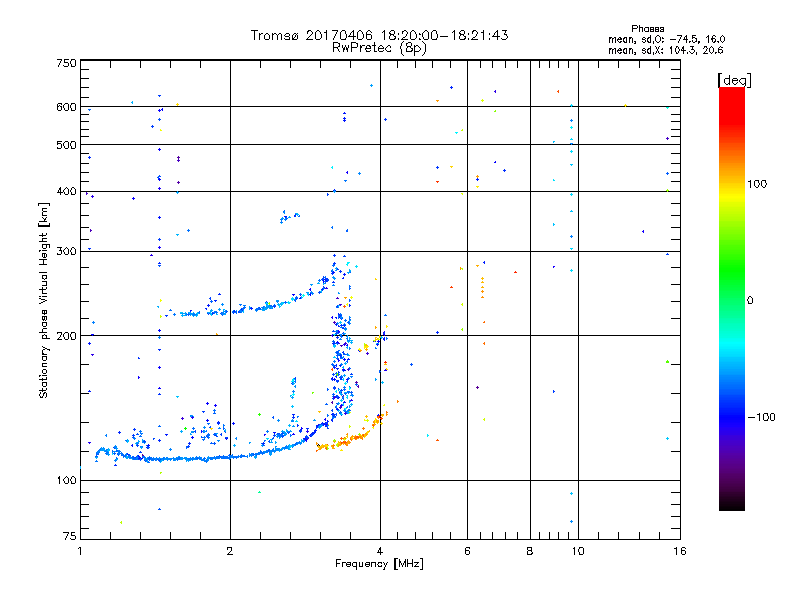The image size is (800, 600).
Task: Click the '16' frequency tick label
Action: [680, 551]
